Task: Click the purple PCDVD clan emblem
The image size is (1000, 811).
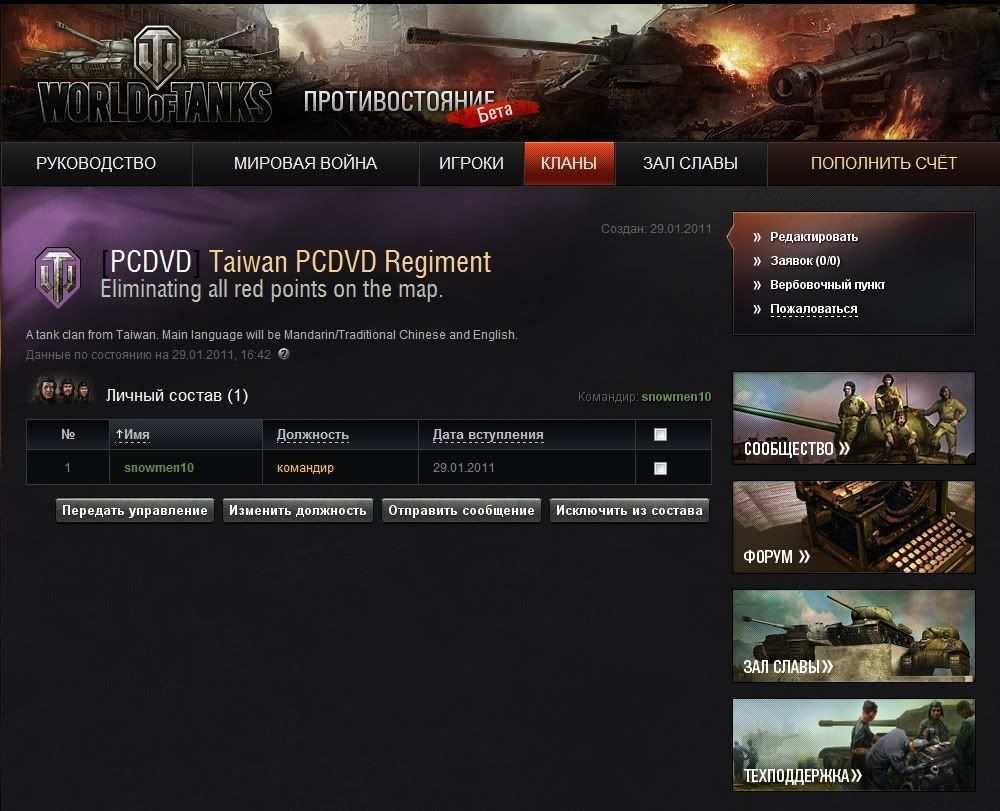Action: 58,275
